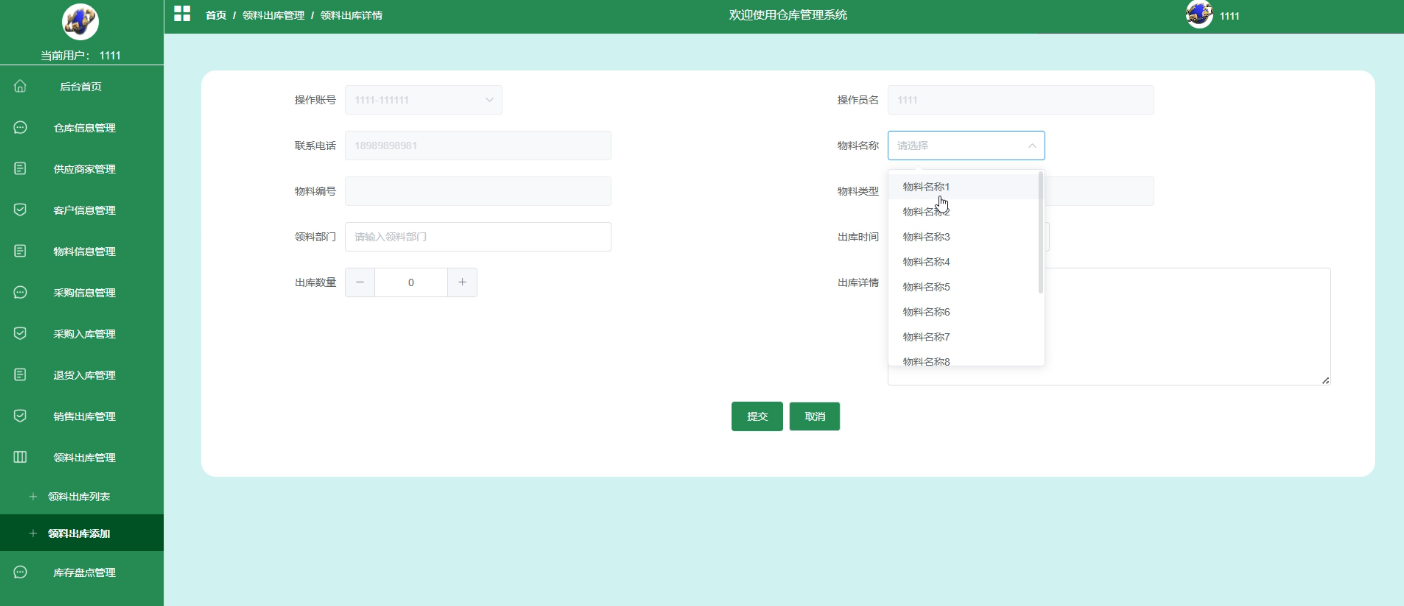Open 物料信息管理 menu

[82, 251]
